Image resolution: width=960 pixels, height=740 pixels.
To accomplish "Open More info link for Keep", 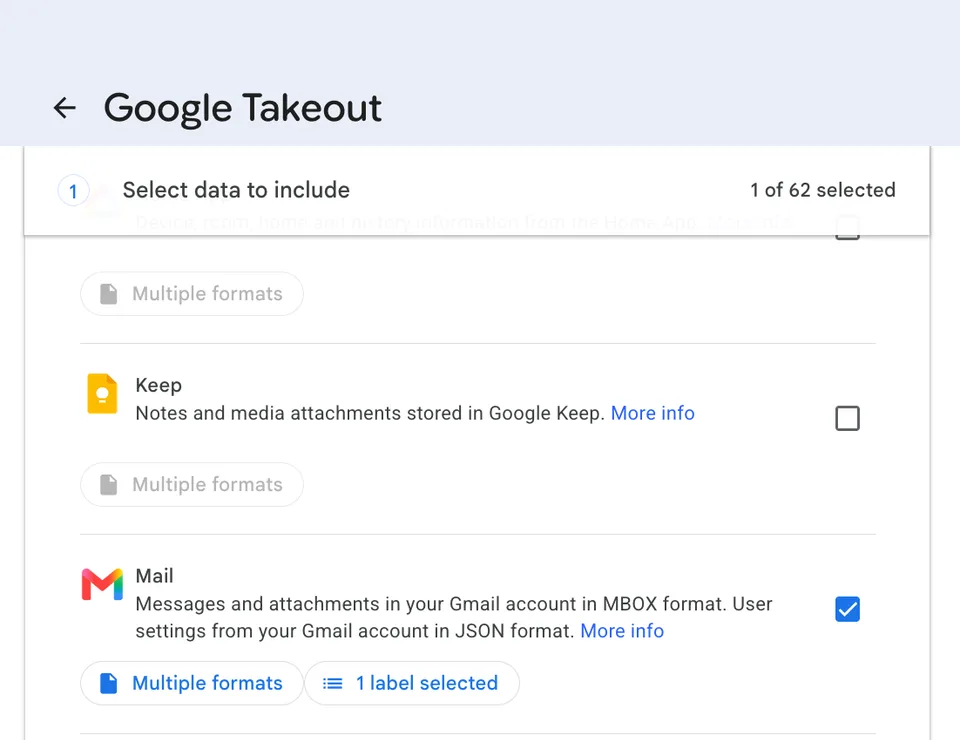I will tap(653, 413).
